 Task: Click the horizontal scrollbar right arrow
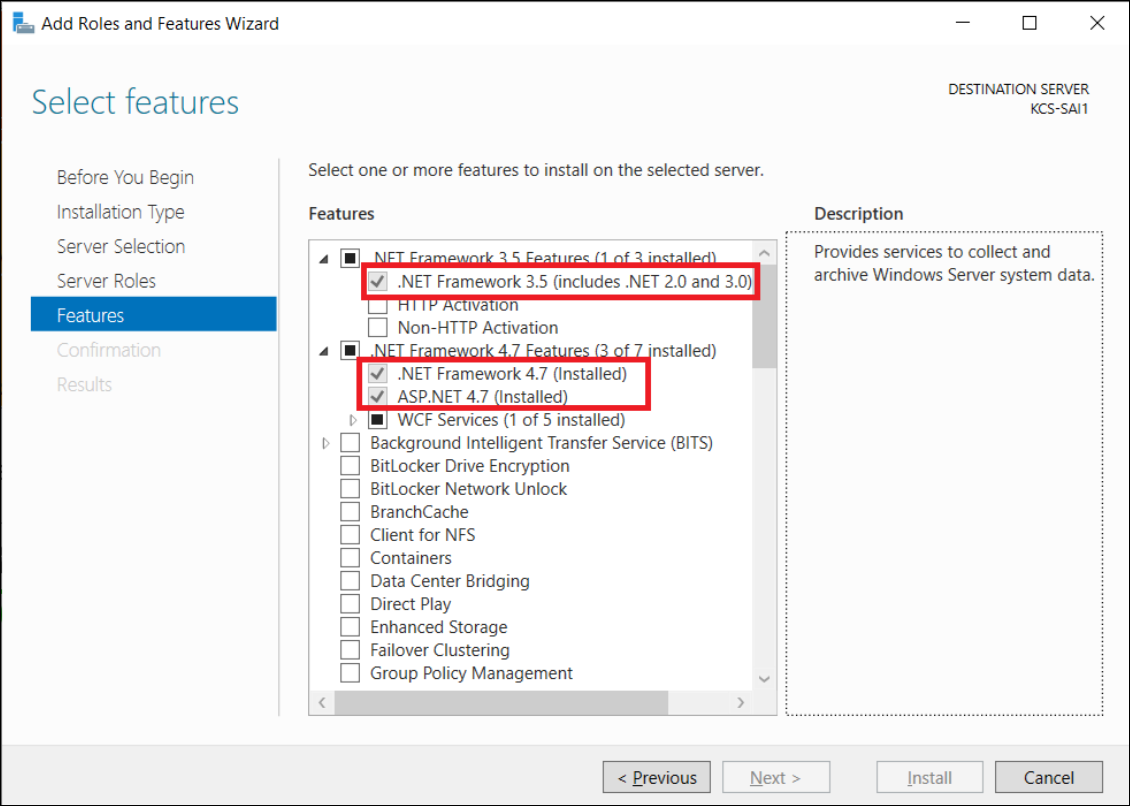[741, 703]
